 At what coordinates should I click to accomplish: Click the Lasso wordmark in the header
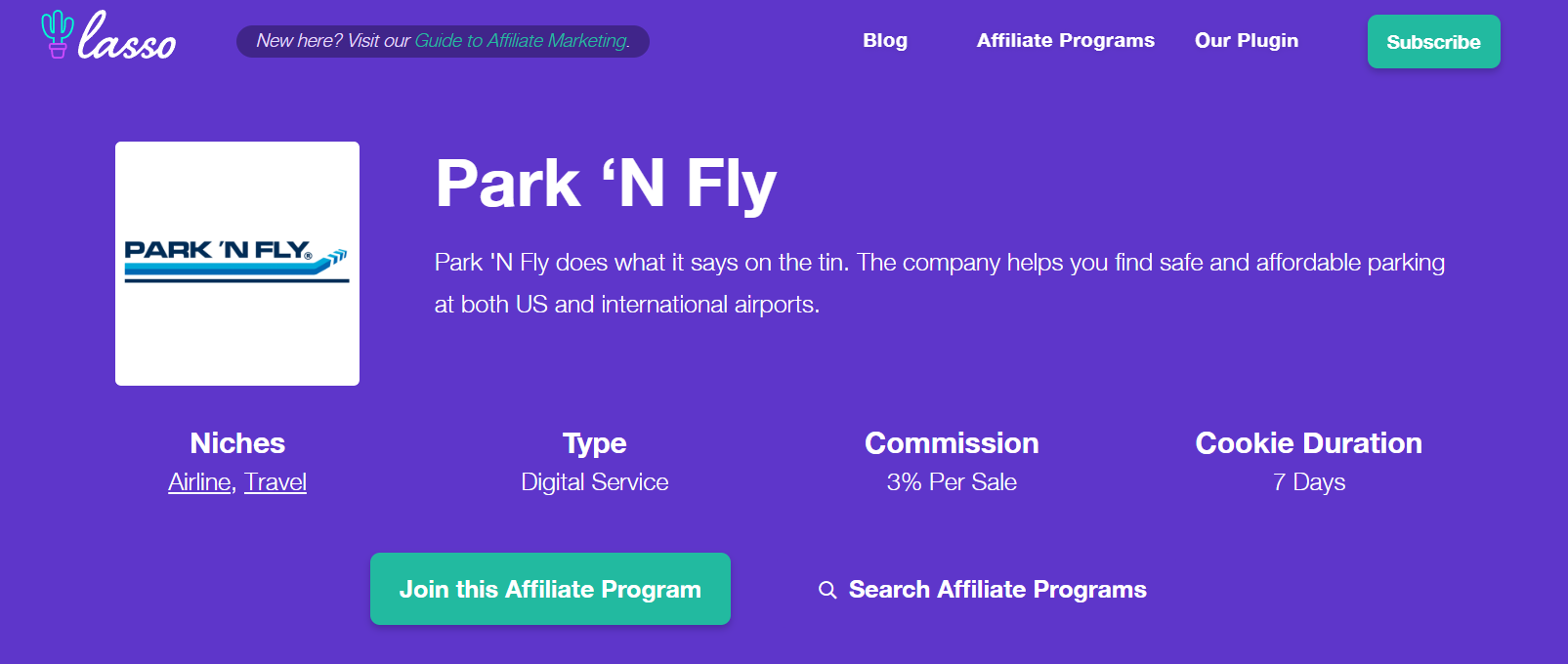click(x=128, y=39)
